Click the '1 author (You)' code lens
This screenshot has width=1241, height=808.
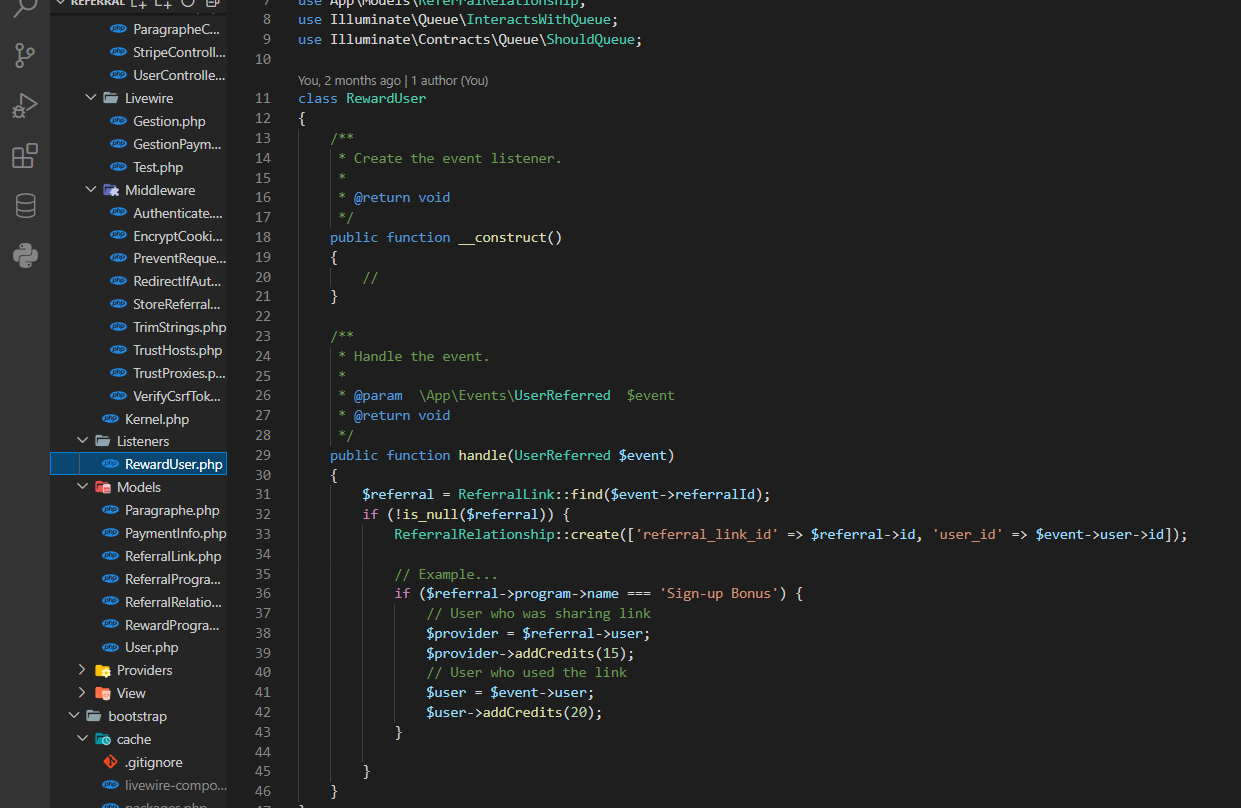click(449, 80)
